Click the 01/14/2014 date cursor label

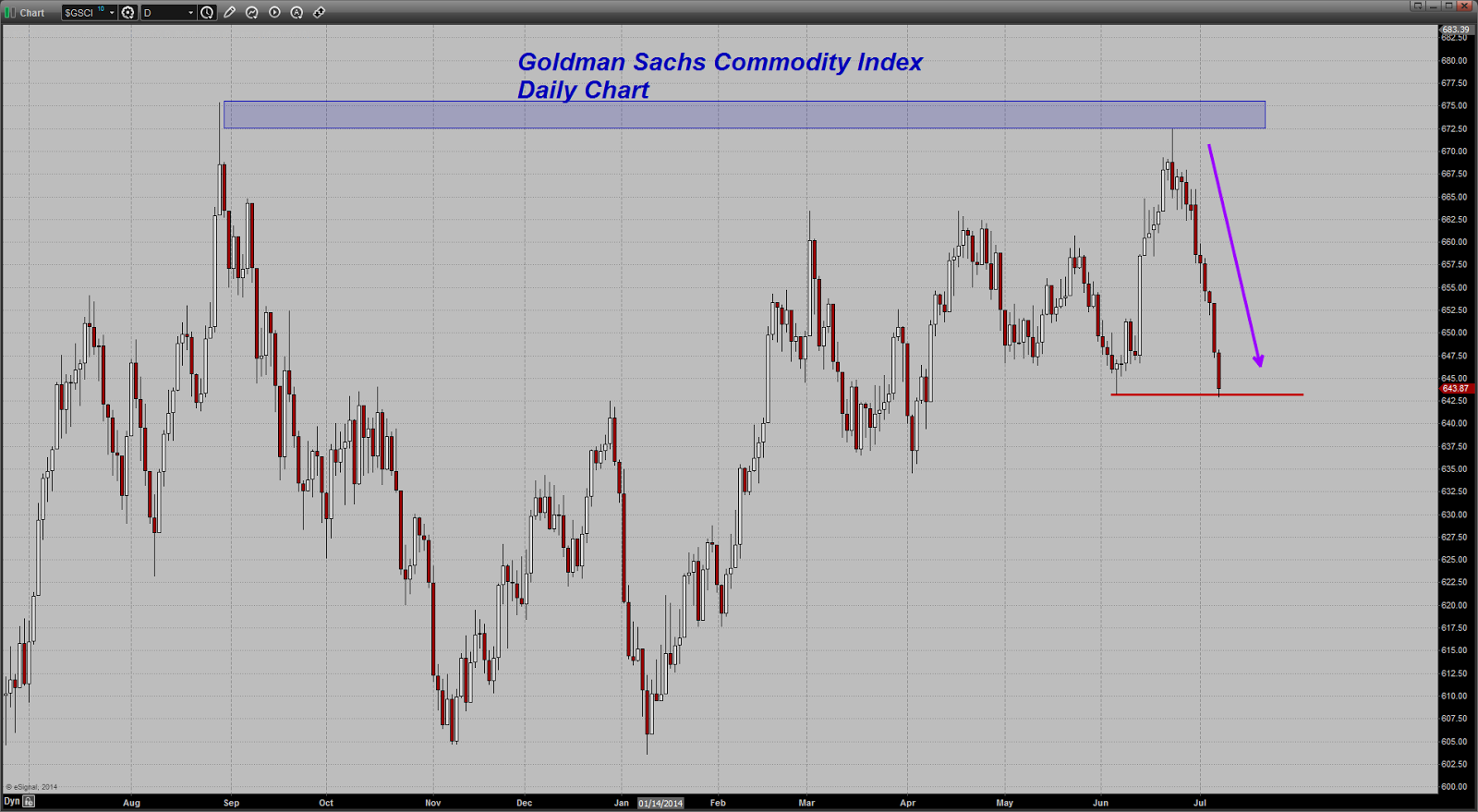click(660, 804)
